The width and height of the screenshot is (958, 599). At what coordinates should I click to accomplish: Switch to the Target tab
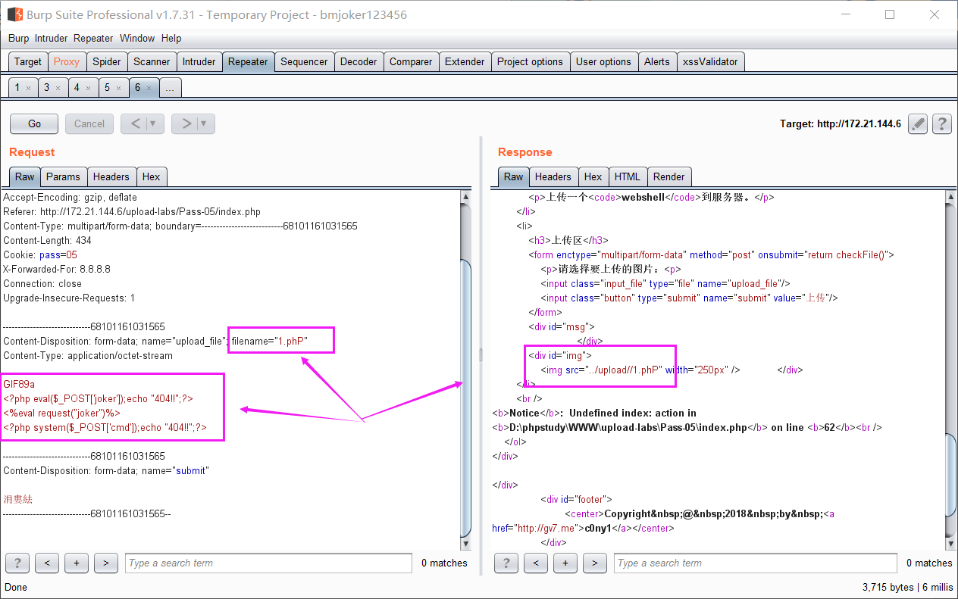[27, 62]
